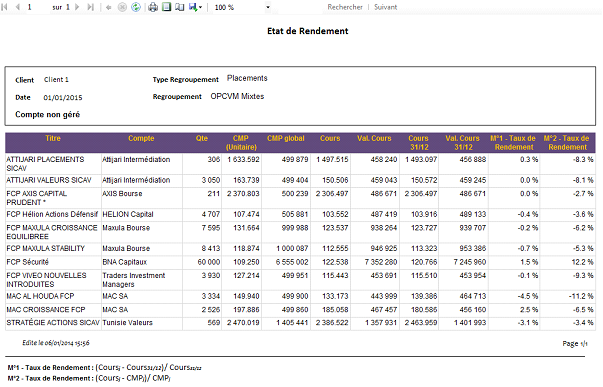Open page setup
This screenshot has width=603, height=387.
[180, 7]
